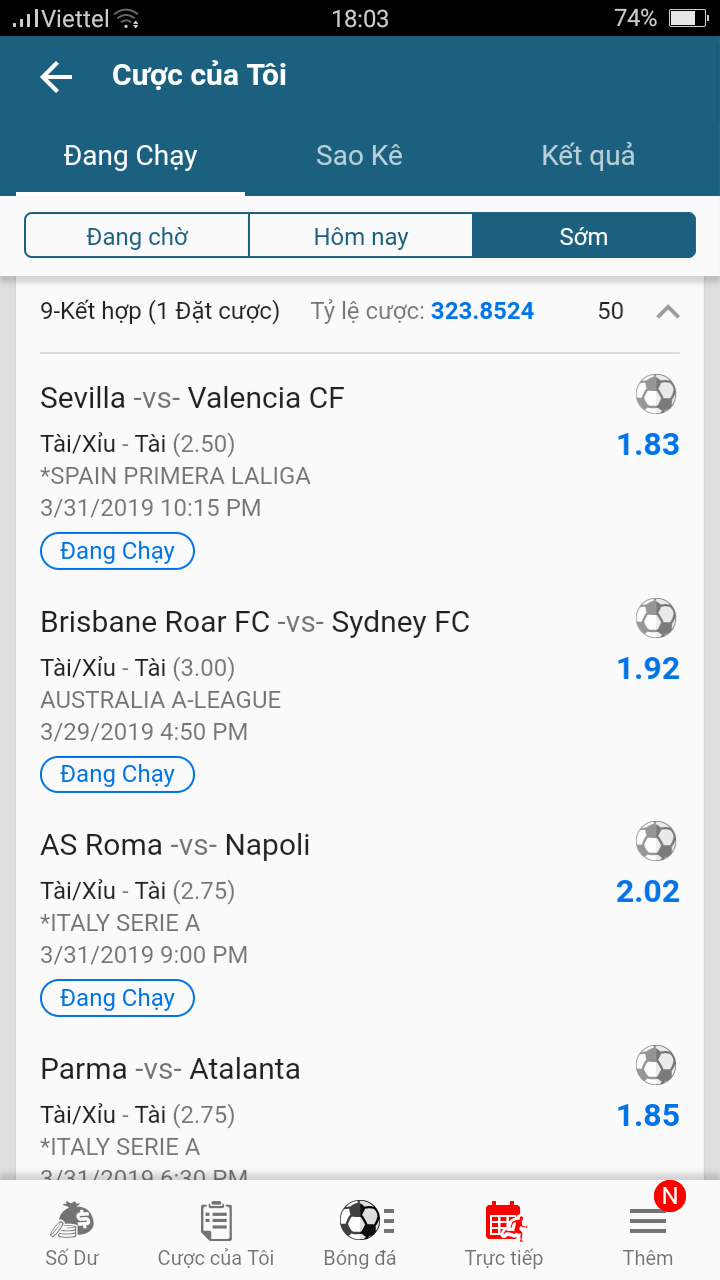
Task: Select the Đang chờ filter
Action: 137,237
